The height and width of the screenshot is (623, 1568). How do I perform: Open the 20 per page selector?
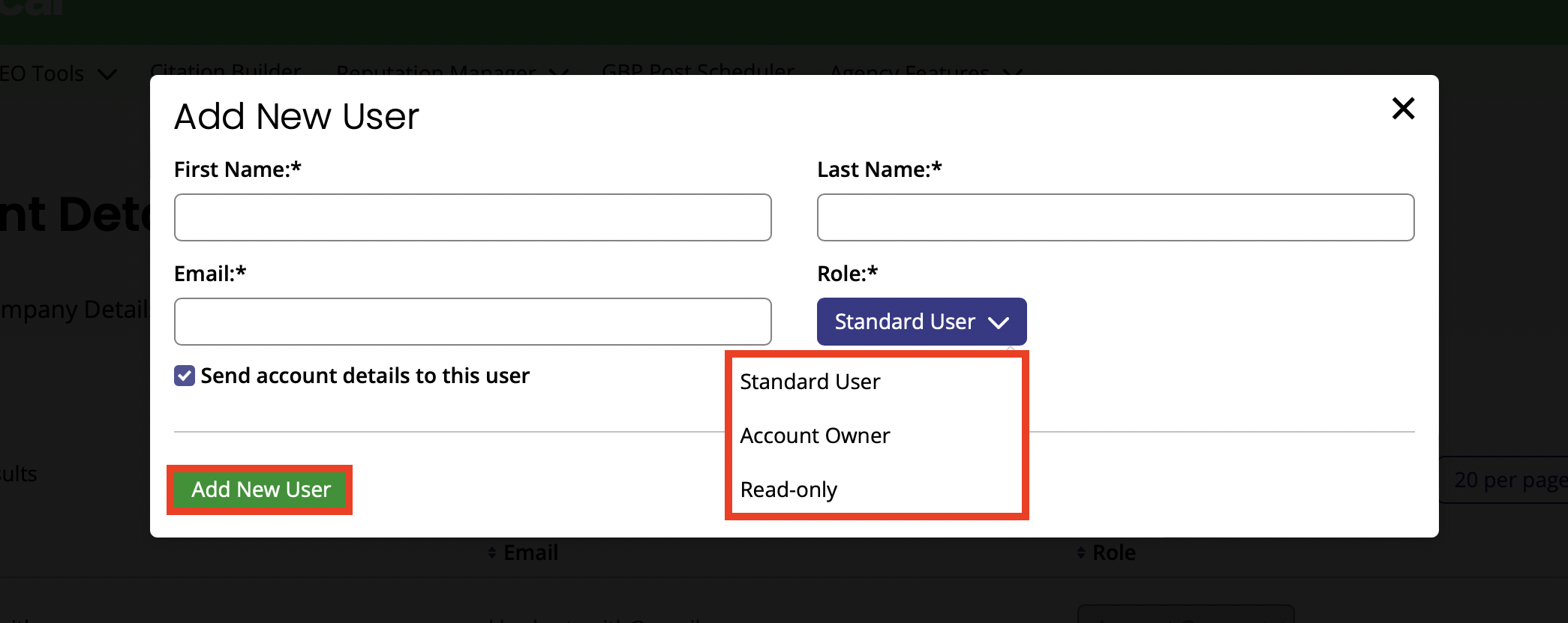pos(1504,480)
